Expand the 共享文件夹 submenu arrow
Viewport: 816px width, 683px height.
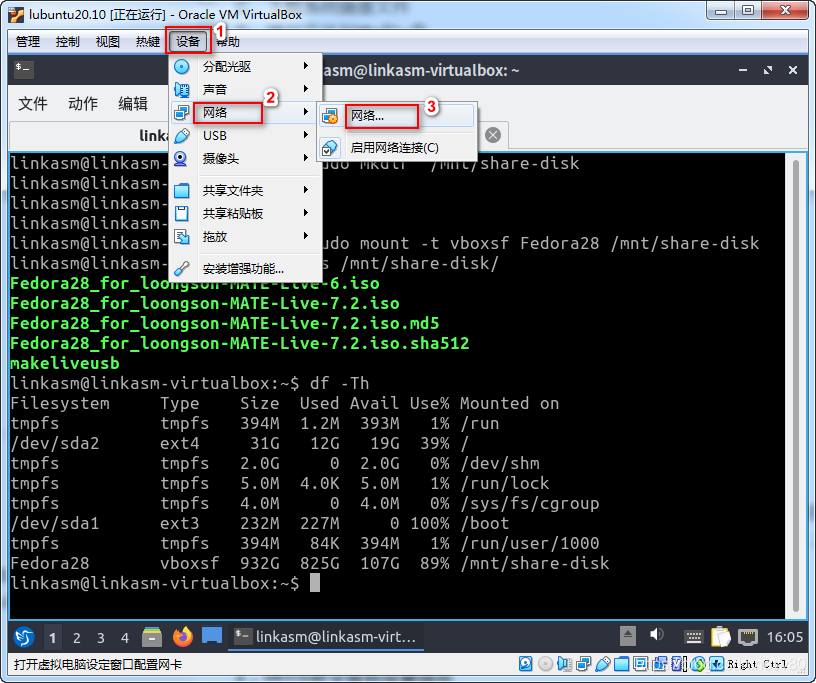(306, 190)
